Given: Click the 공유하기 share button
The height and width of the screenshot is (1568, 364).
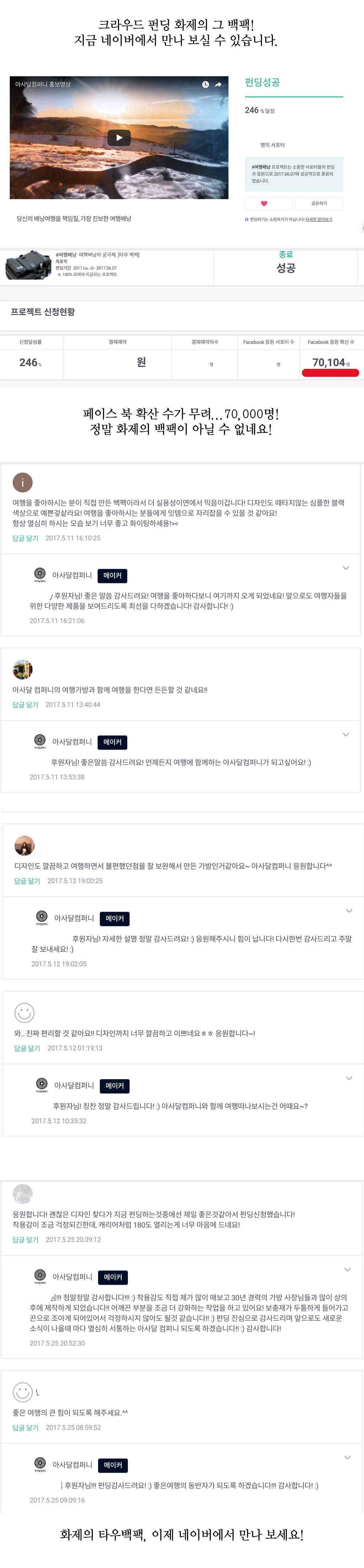Looking at the screenshot, I should [x=319, y=203].
